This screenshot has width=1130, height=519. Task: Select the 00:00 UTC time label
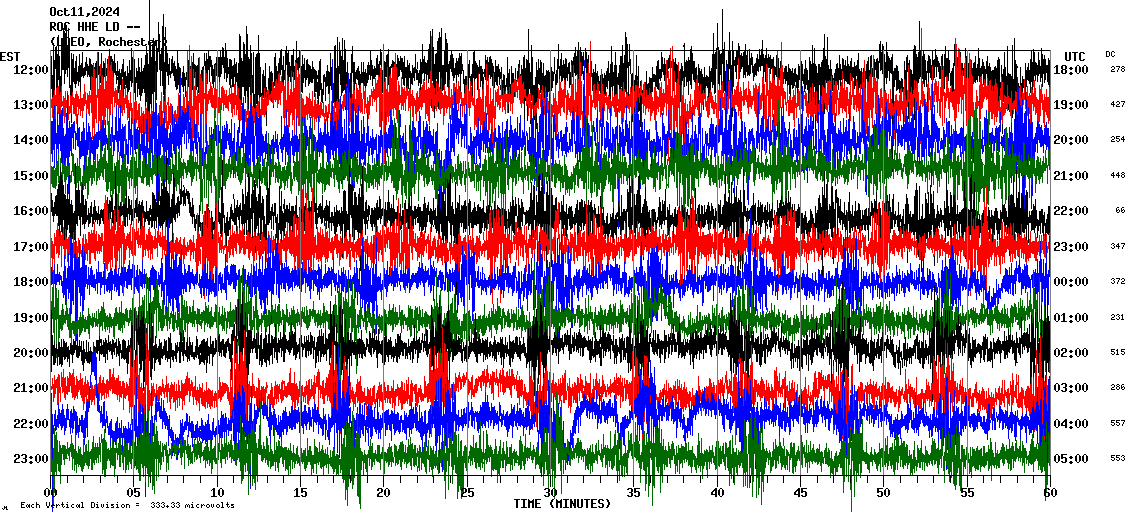(x=1071, y=282)
